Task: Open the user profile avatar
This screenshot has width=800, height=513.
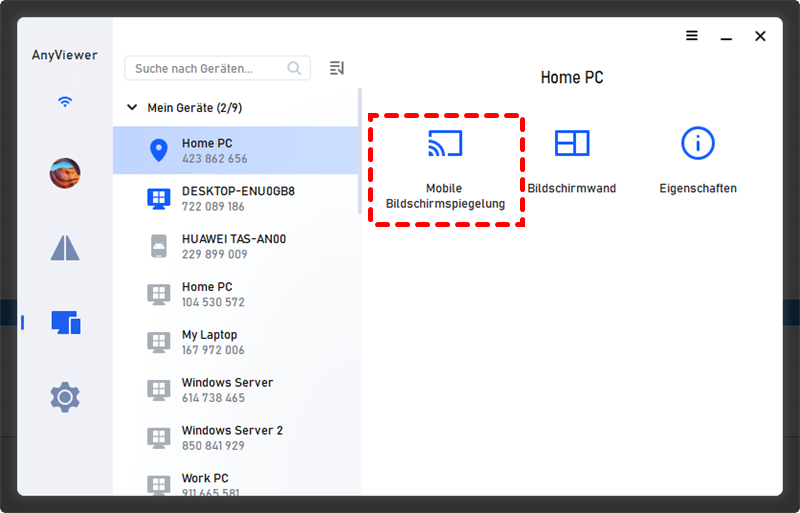Action: 65,174
